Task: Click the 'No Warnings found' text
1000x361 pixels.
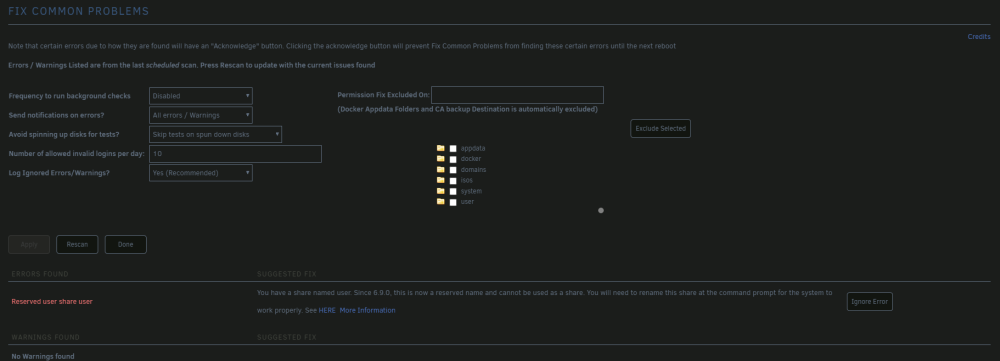Action: (x=43, y=357)
